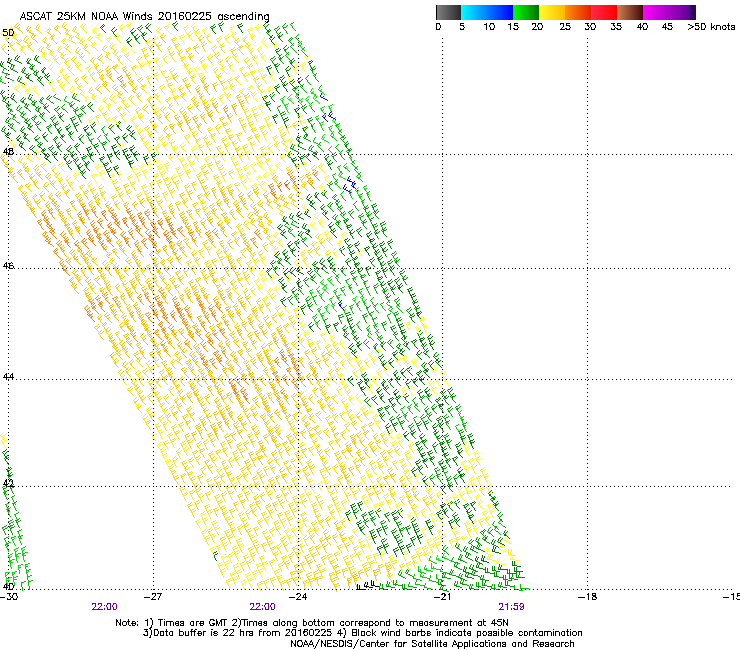
Task: Click the note line starting 'Note: 1) Times are GMT'
Action: pos(312,623)
